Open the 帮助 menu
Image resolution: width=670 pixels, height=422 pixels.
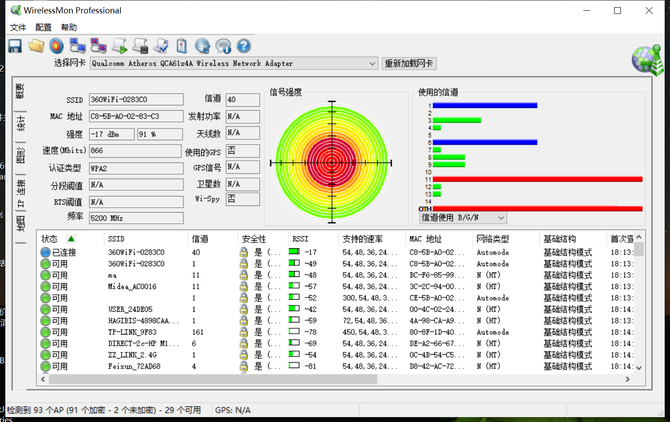coord(68,27)
